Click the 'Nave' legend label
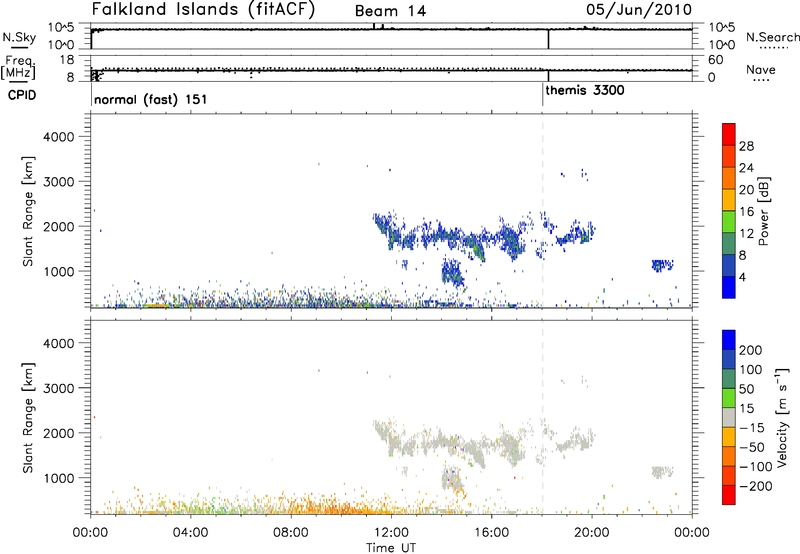The width and height of the screenshot is (800, 554). tap(761, 69)
